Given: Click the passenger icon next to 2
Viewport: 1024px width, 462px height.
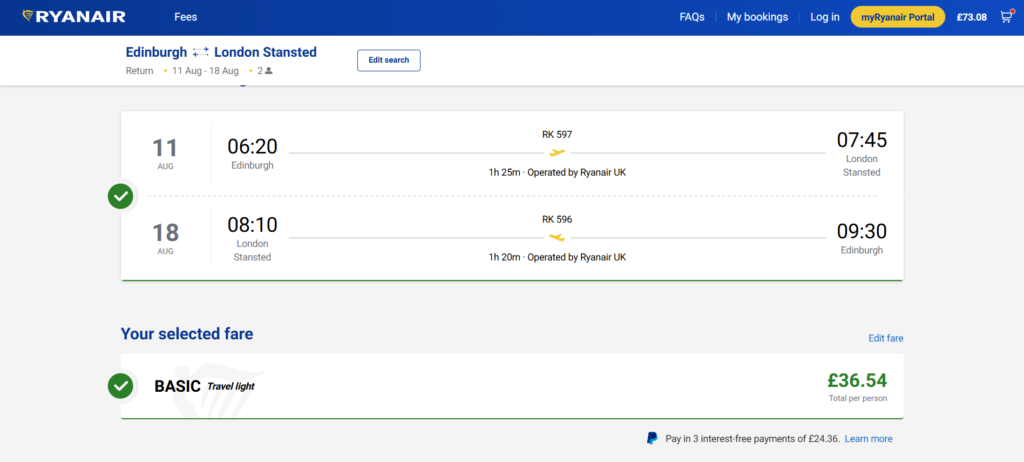Looking at the screenshot, I should tap(269, 71).
